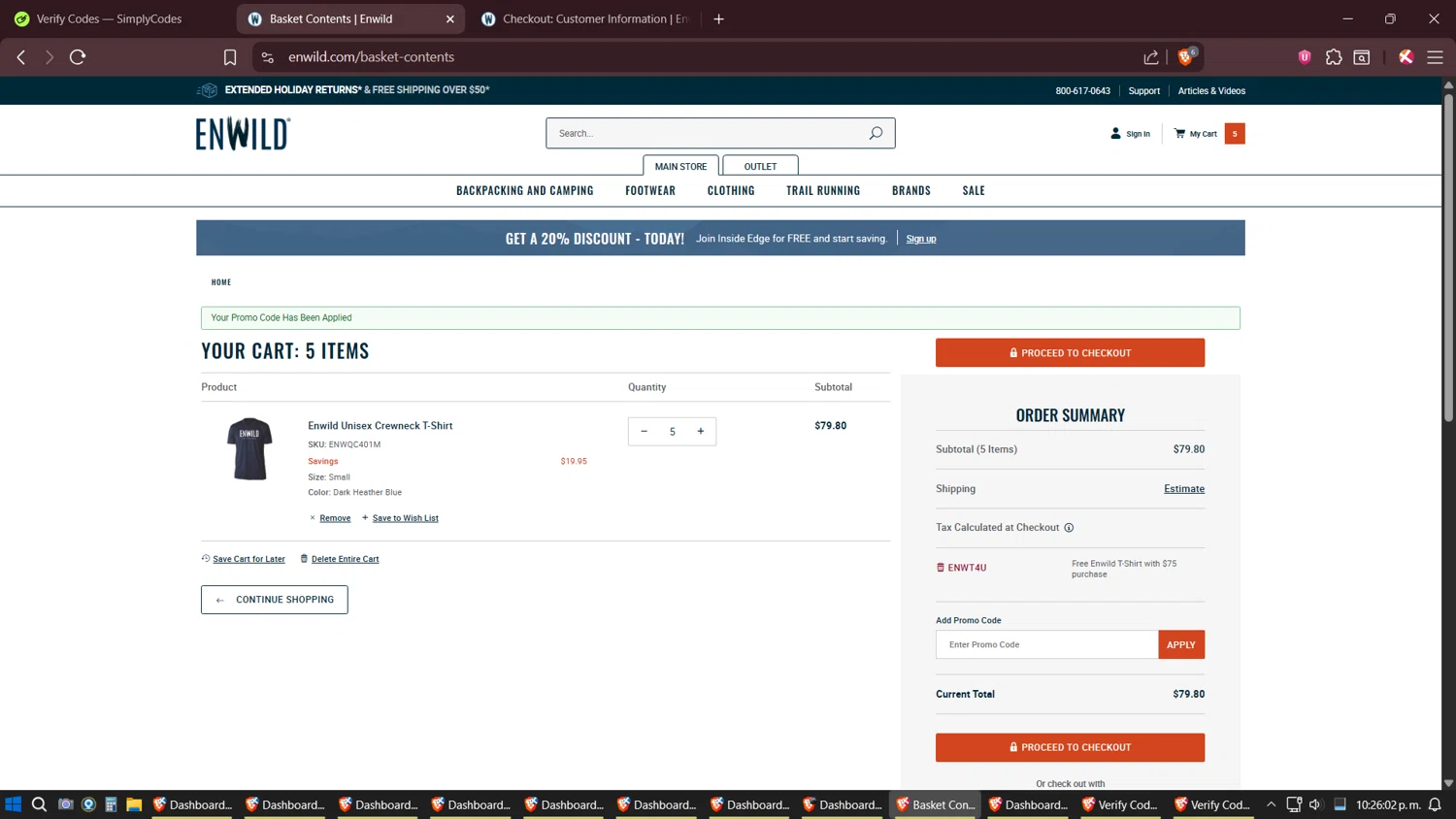Screen dimensions: 1456x819
Task: Click Continue Shopping button
Action: click(274, 600)
